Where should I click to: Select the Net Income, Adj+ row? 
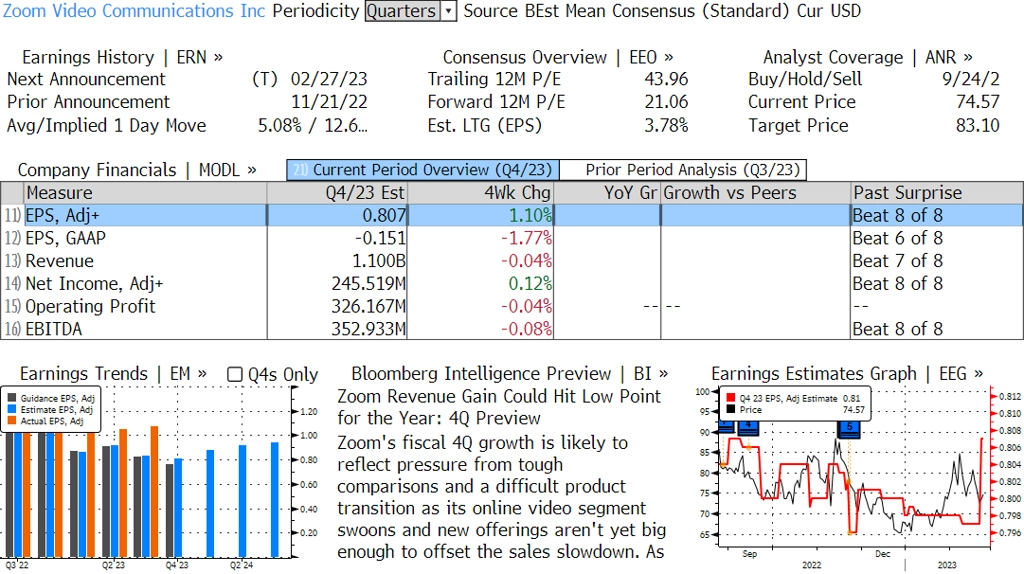[512, 284]
